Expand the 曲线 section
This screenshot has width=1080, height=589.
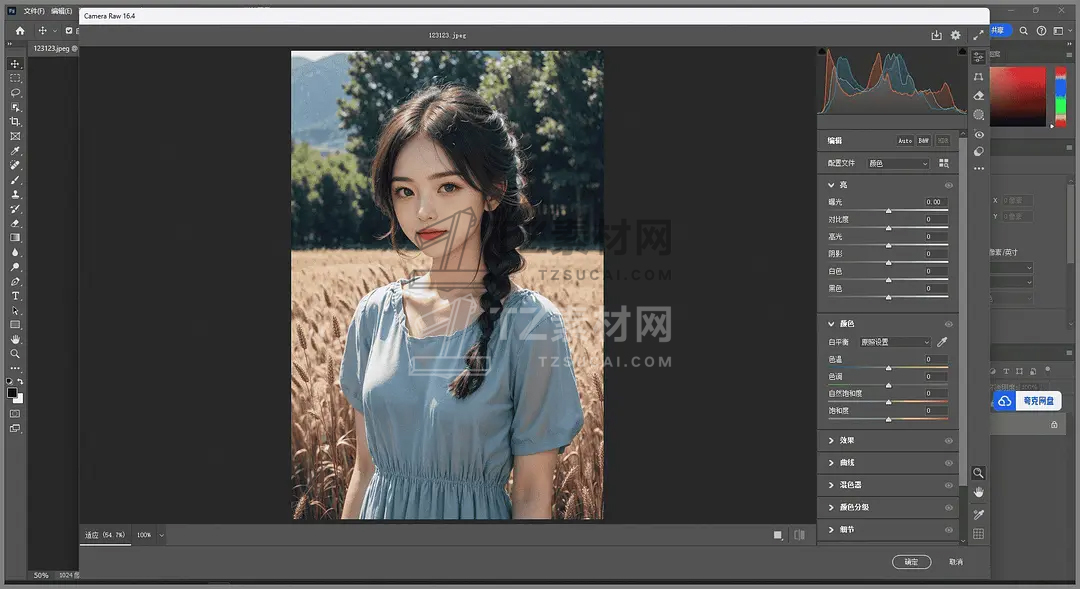(x=831, y=463)
